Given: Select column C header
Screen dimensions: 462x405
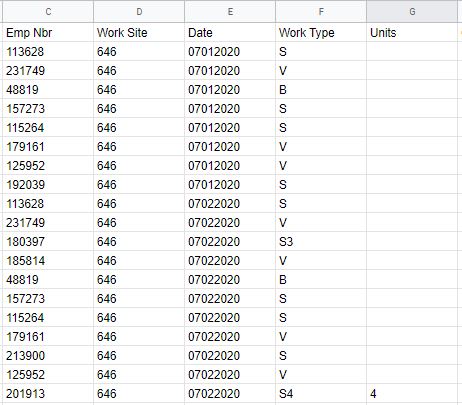Looking at the screenshot, I should [48, 12].
